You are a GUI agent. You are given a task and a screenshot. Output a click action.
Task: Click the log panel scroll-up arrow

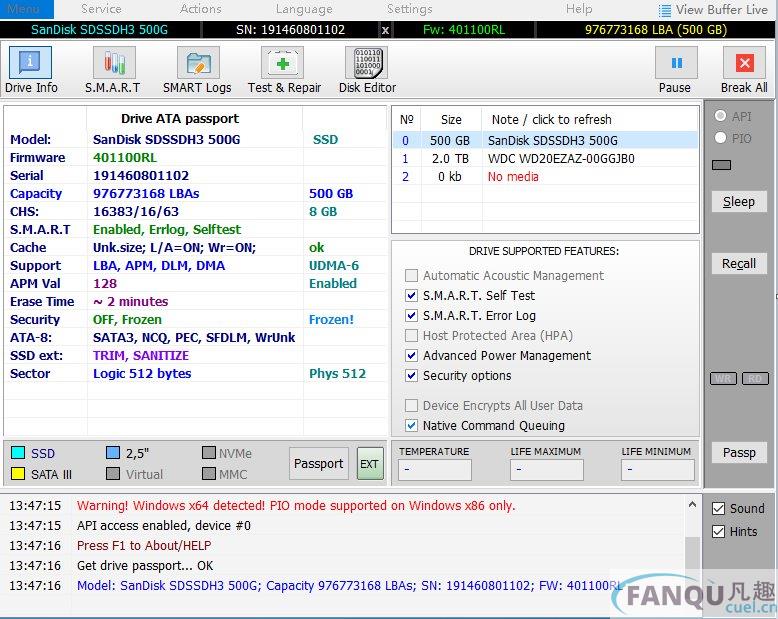coord(692,505)
